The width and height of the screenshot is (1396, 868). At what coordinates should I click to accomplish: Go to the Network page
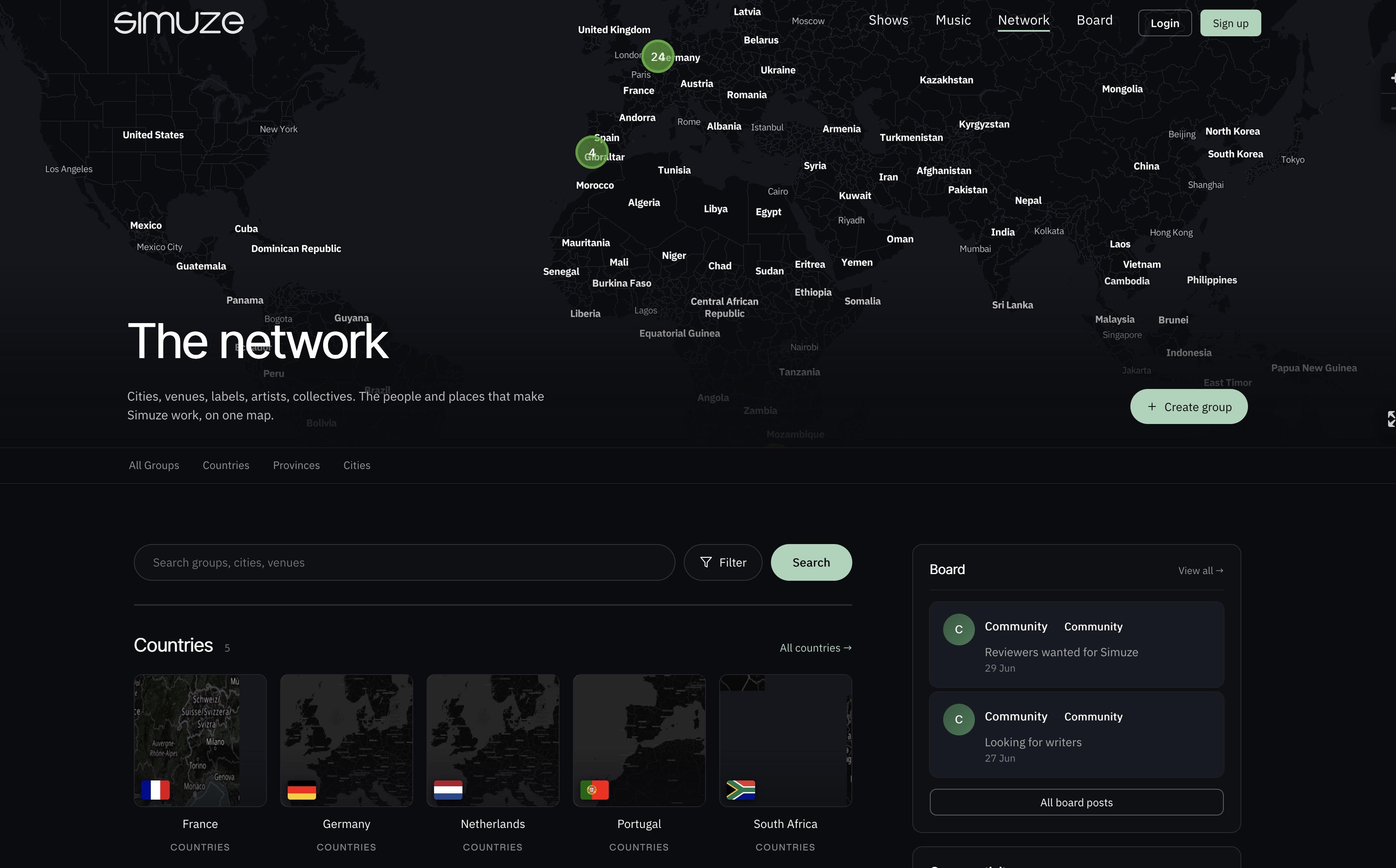[1024, 20]
